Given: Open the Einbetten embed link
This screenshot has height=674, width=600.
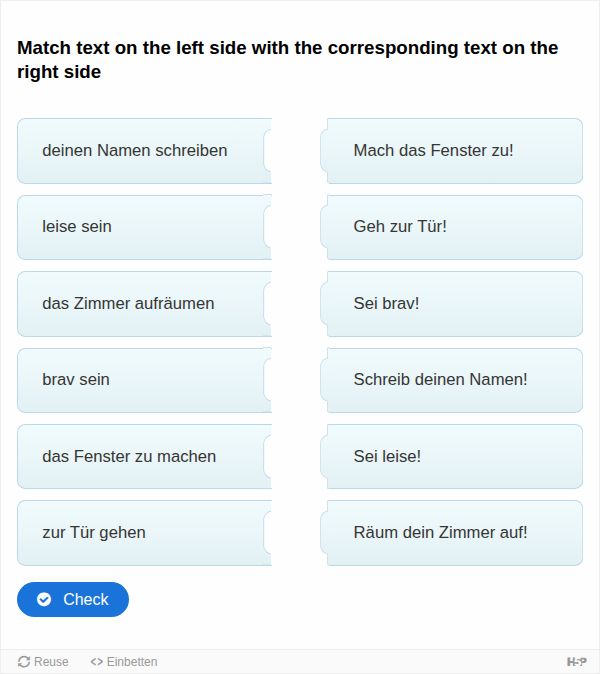Looking at the screenshot, I should [x=124, y=662].
